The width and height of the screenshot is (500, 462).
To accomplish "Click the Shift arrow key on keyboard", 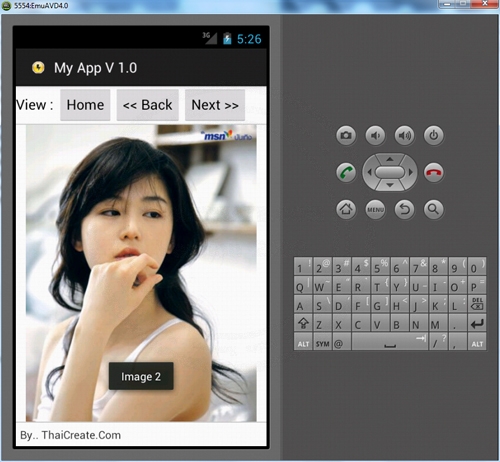I will point(303,323).
